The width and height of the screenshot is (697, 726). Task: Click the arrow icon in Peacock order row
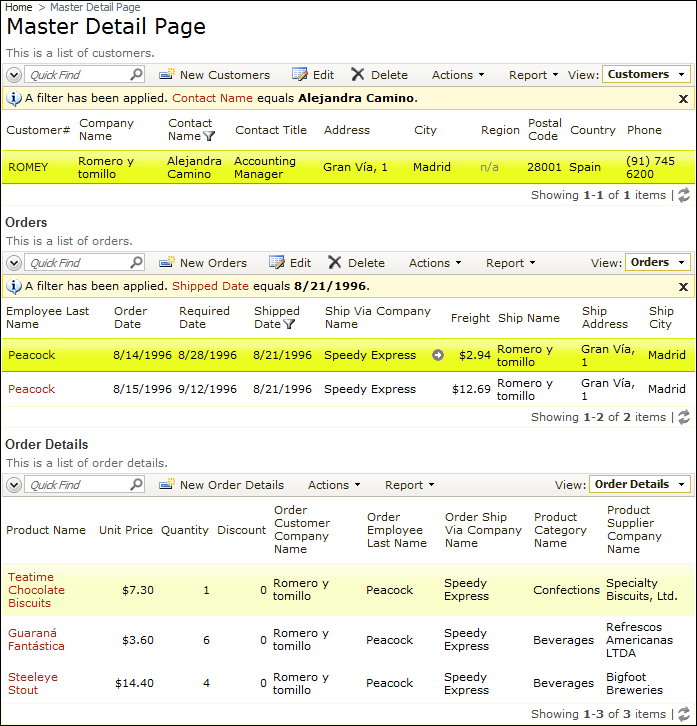(x=437, y=355)
